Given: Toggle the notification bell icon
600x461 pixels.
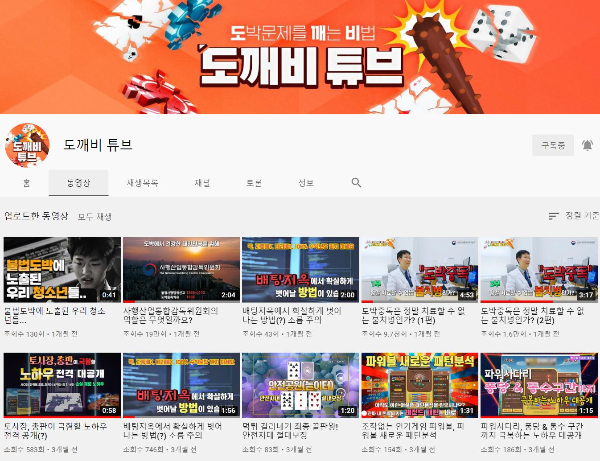Looking at the screenshot, I should [x=587, y=145].
